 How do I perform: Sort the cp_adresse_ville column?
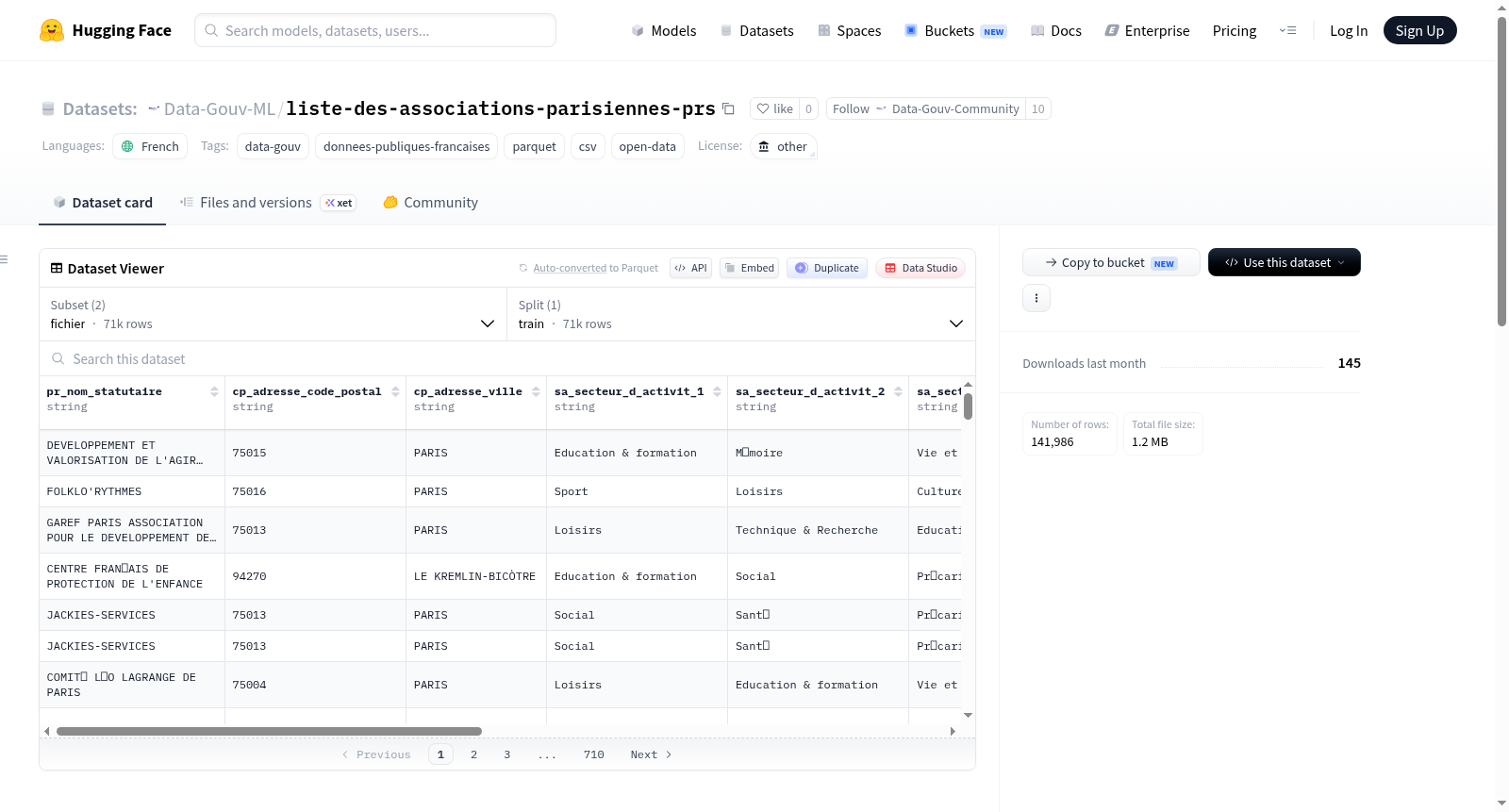[536, 391]
